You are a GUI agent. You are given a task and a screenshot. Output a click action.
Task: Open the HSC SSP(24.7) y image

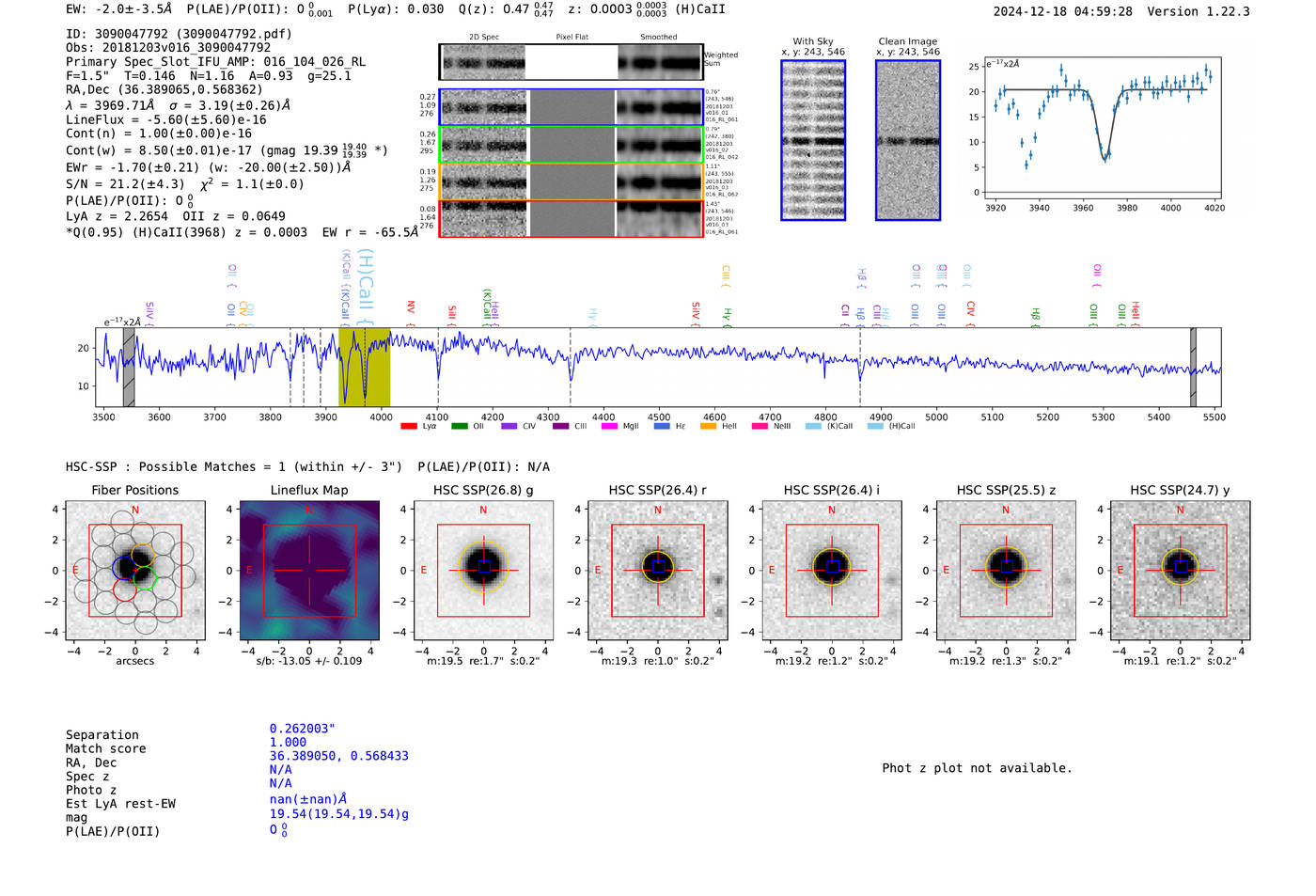tap(1180, 570)
